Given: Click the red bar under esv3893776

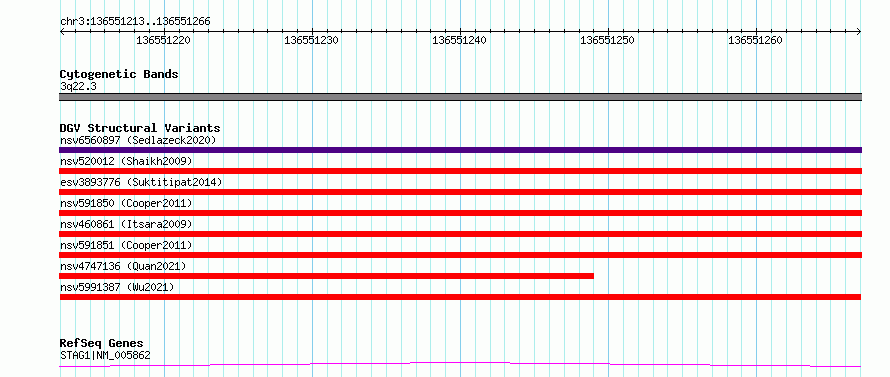Looking at the screenshot, I should tap(460, 192).
